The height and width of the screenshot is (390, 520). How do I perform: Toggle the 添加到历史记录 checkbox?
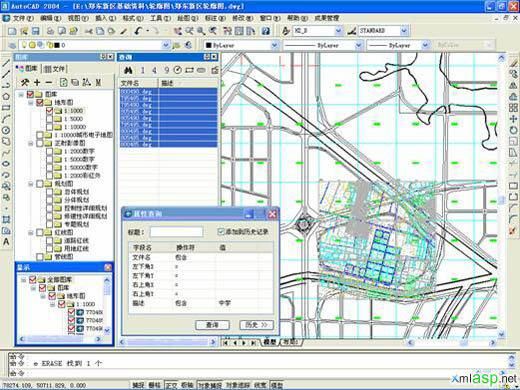pos(221,231)
